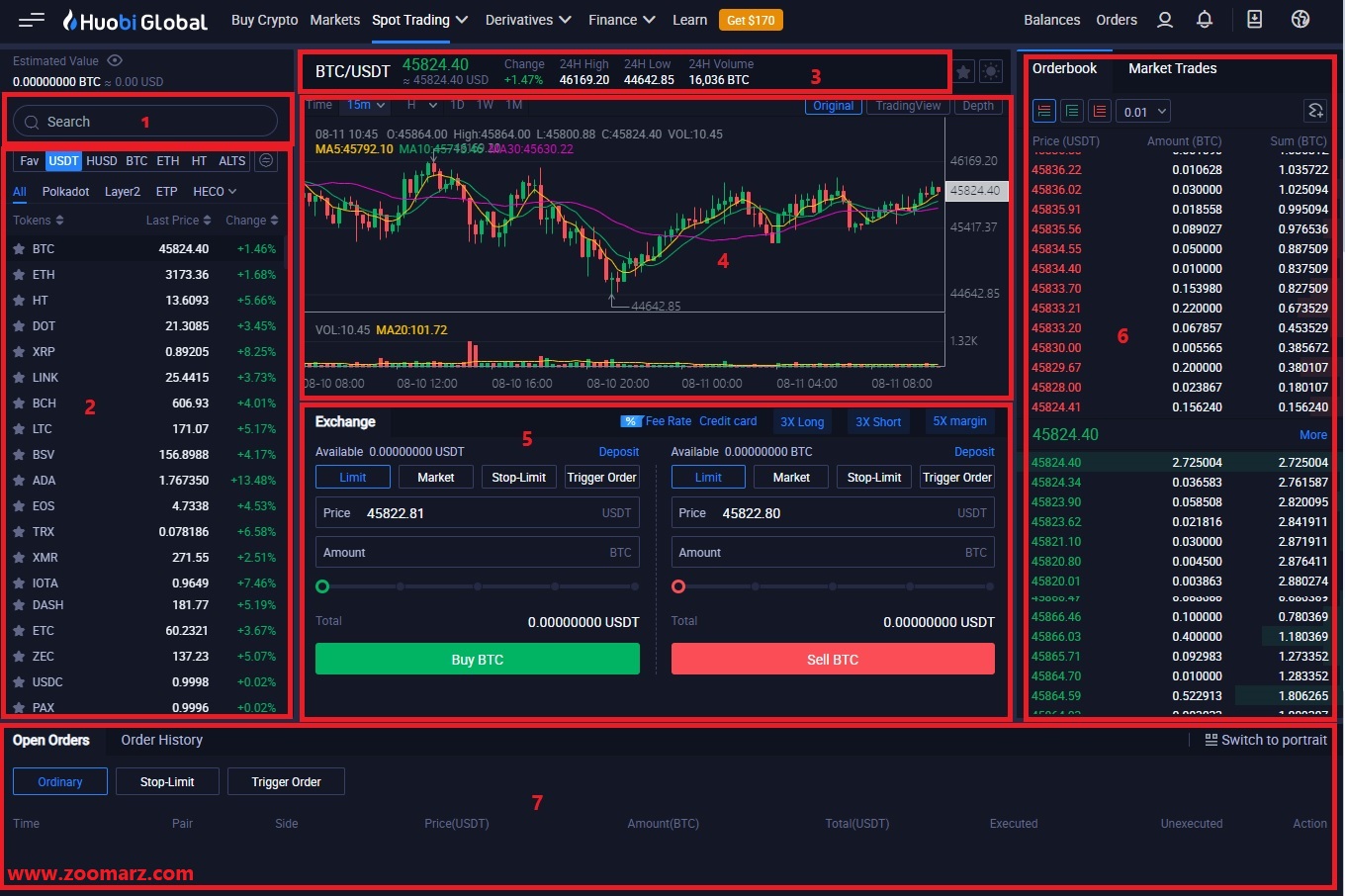
Task: Open the 3X Long button
Action: [802, 422]
